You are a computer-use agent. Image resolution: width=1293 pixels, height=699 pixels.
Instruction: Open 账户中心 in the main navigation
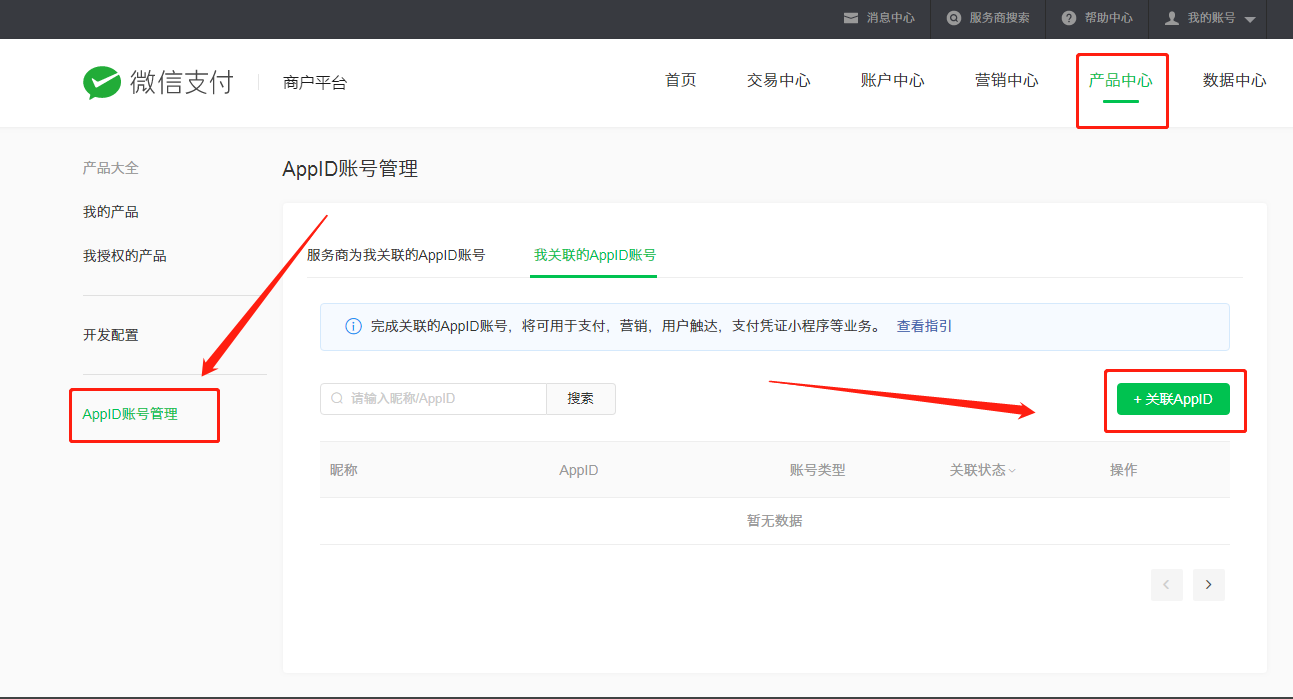tap(893, 80)
